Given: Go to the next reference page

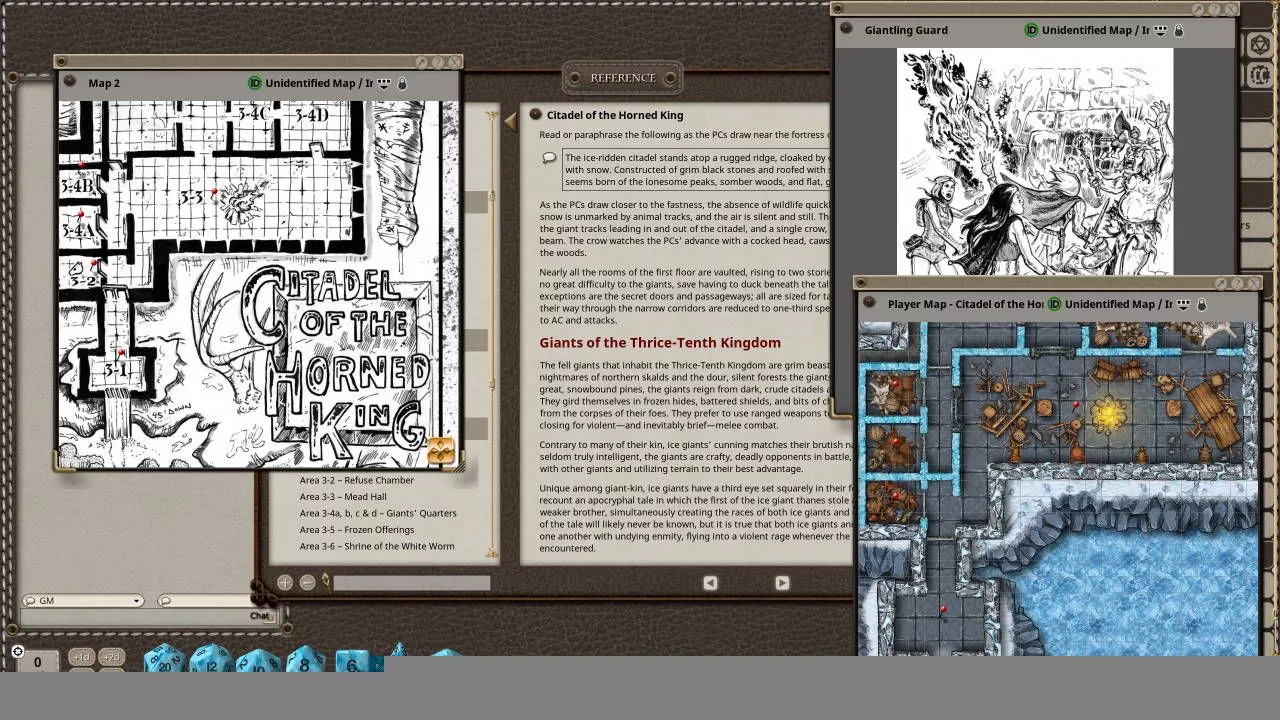Looking at the screenshot, I should [782, 583].
